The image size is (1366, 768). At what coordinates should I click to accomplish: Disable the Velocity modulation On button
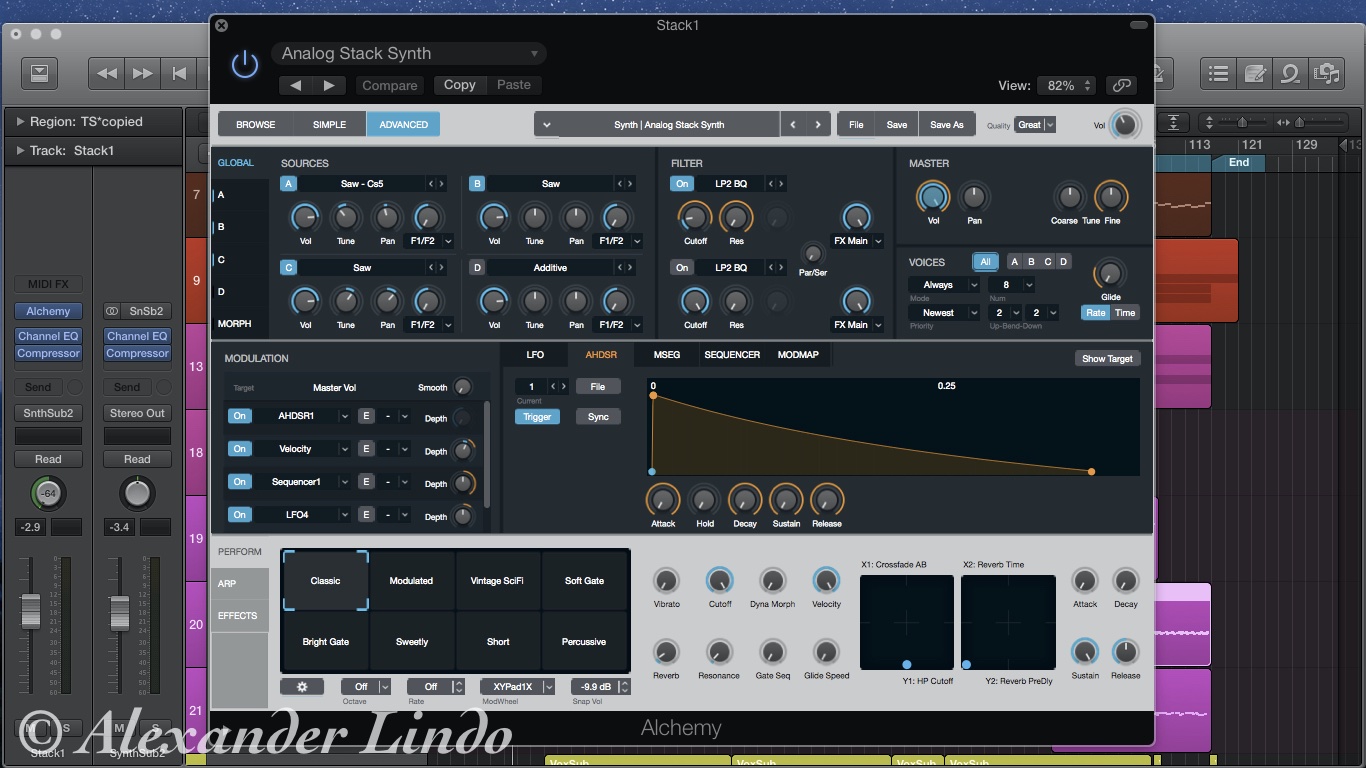pyautogui.click(x=239, y=449)
